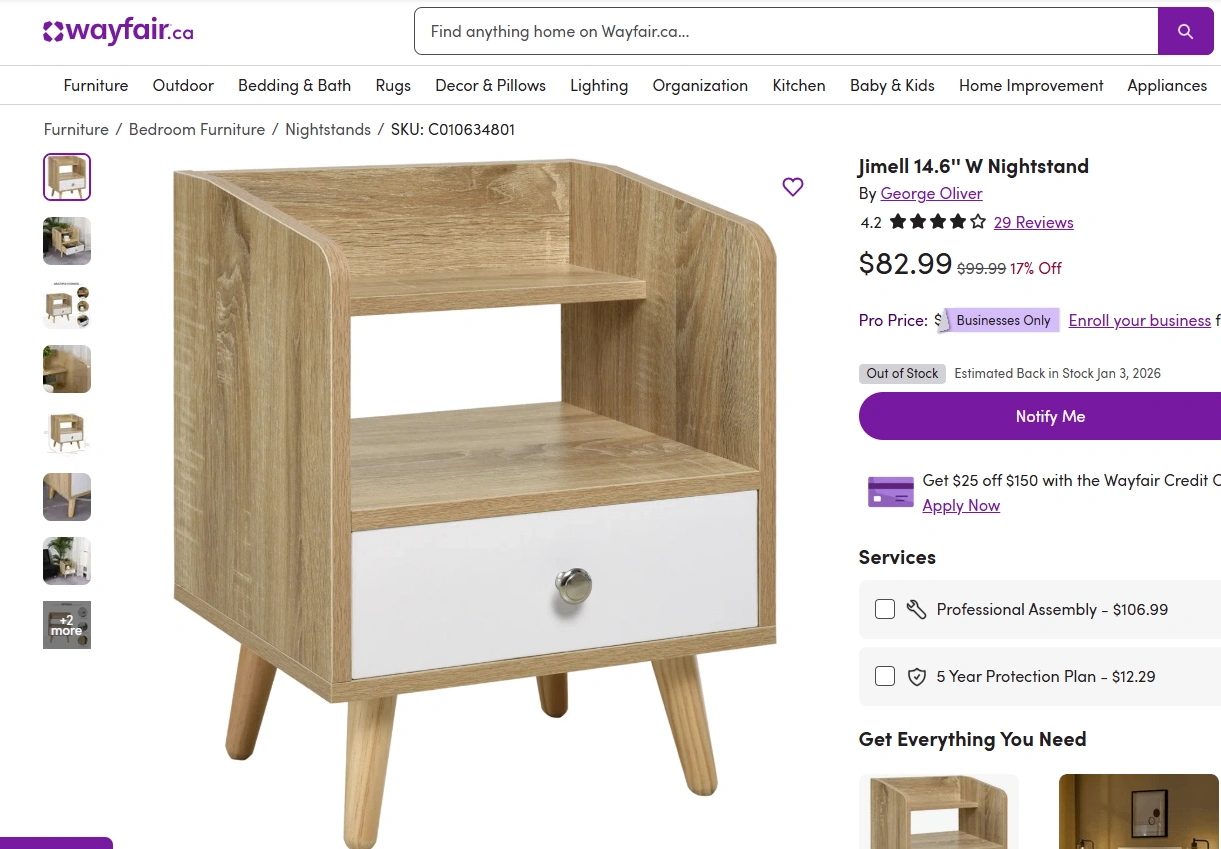
Task: Enable the Professional Assembly checkbox
Action: [885, 609]
